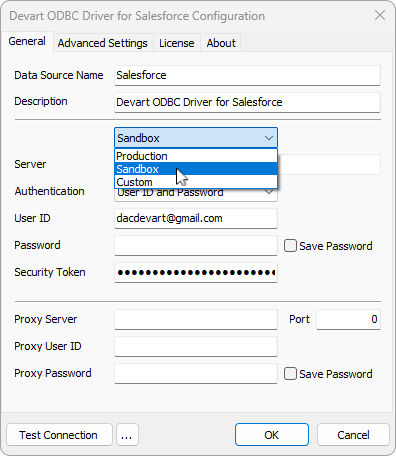The image size is (396, 456).
Task: Choose Sandbox from the dropdown list
Action: coord(196,169)
